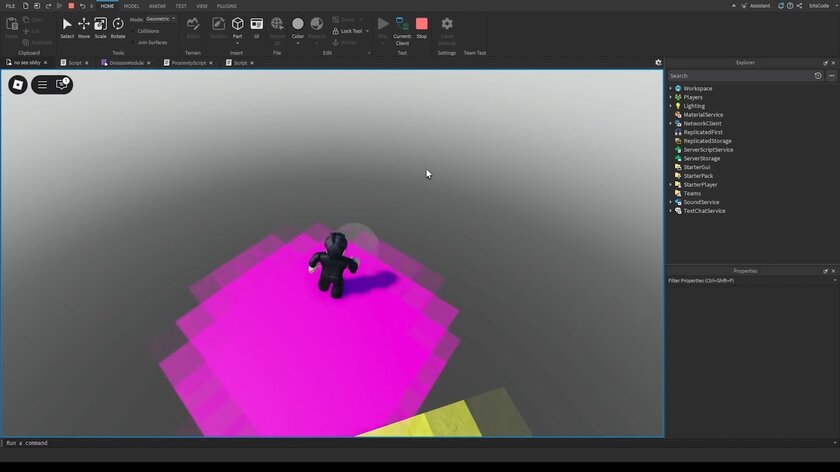Activate the Move tool
The image size is (840, 472).
click(84, 28)
